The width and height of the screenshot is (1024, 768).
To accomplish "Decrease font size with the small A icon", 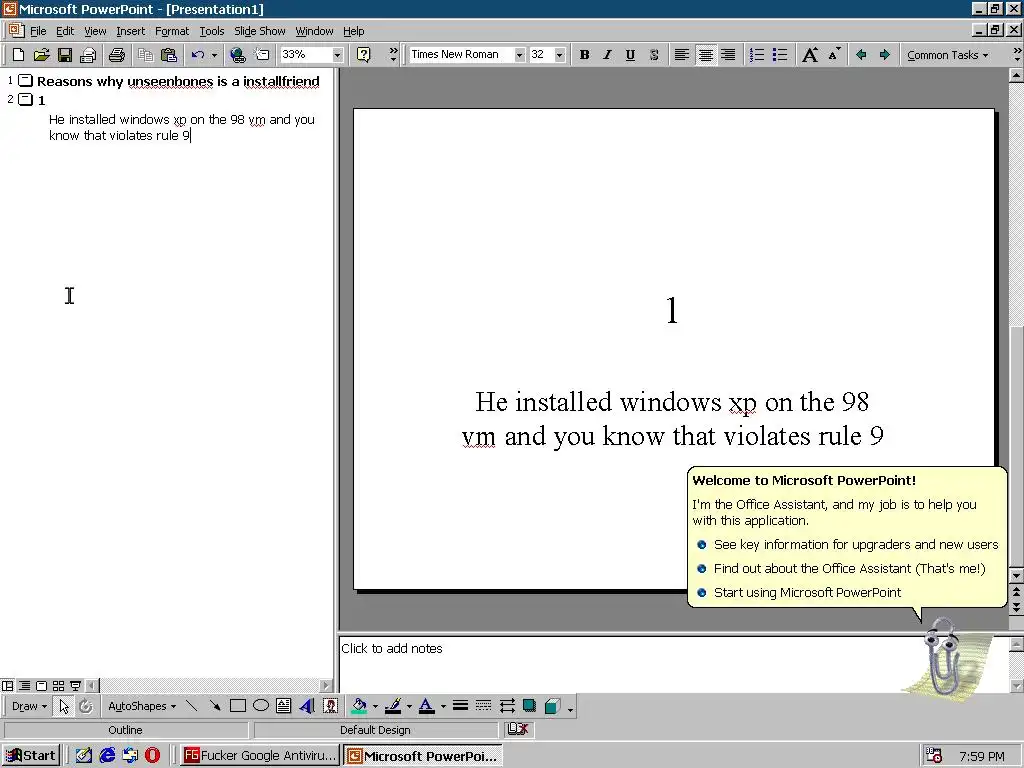I will click(833, 55).
